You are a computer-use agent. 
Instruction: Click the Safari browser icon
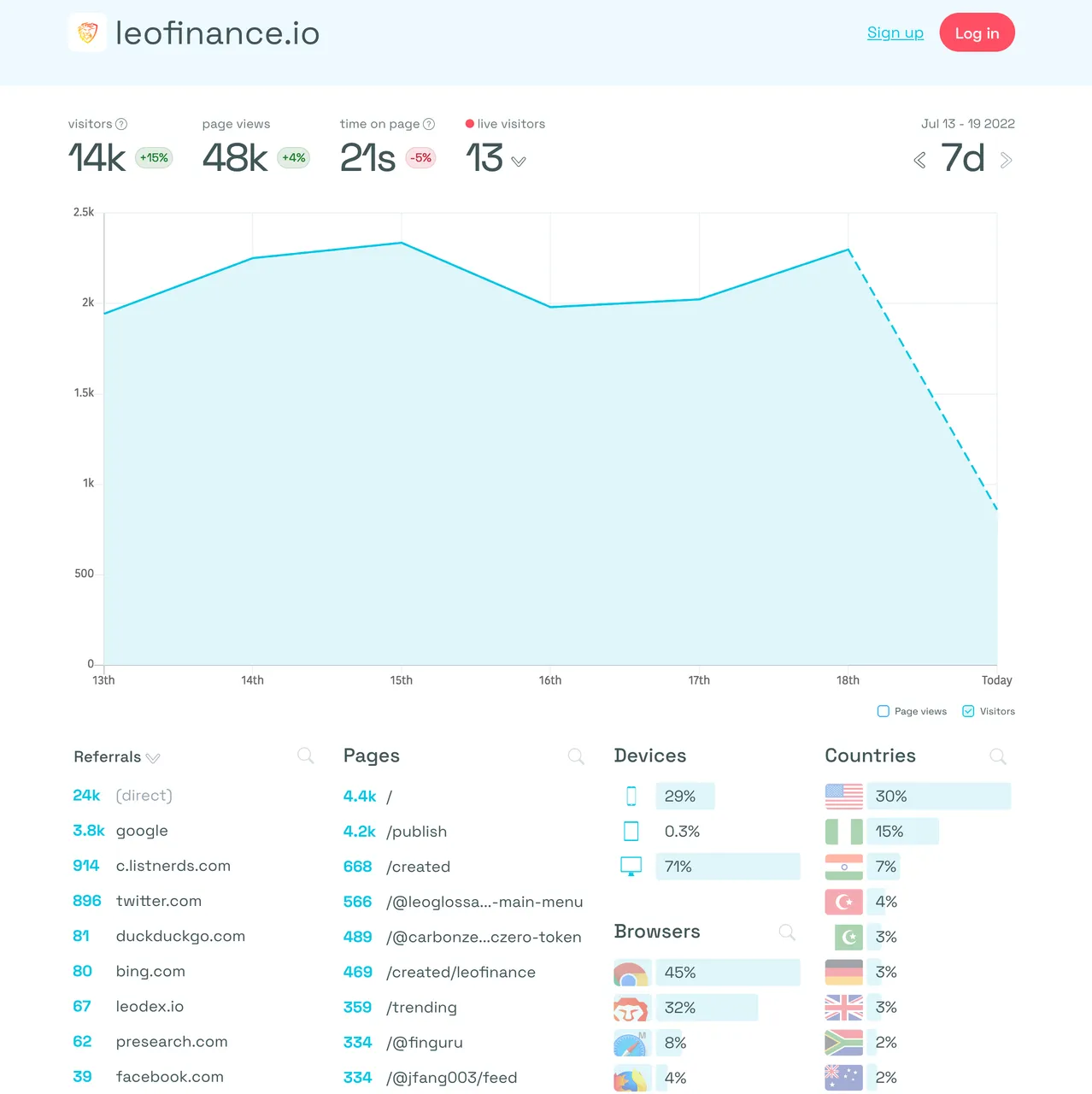pyautogui.click(x=631, y=1043)
